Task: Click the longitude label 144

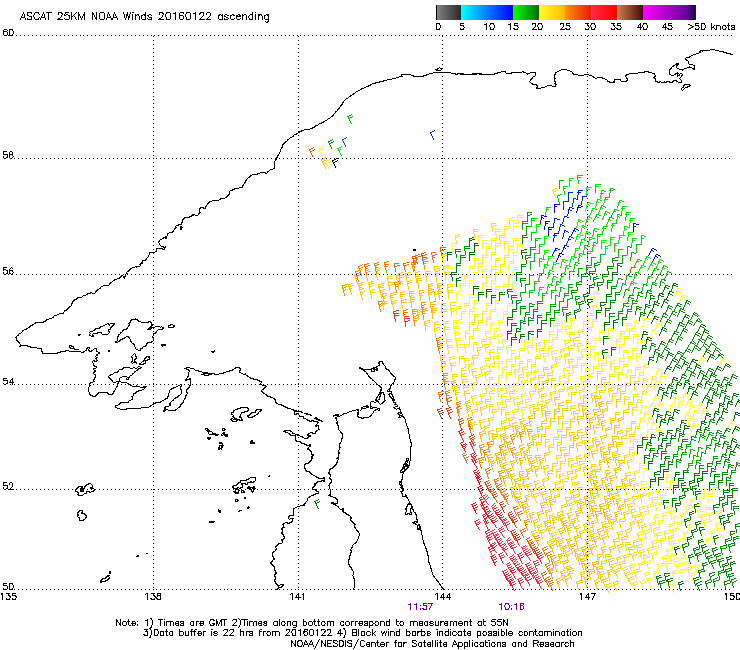Action: (x=442, y=597)
